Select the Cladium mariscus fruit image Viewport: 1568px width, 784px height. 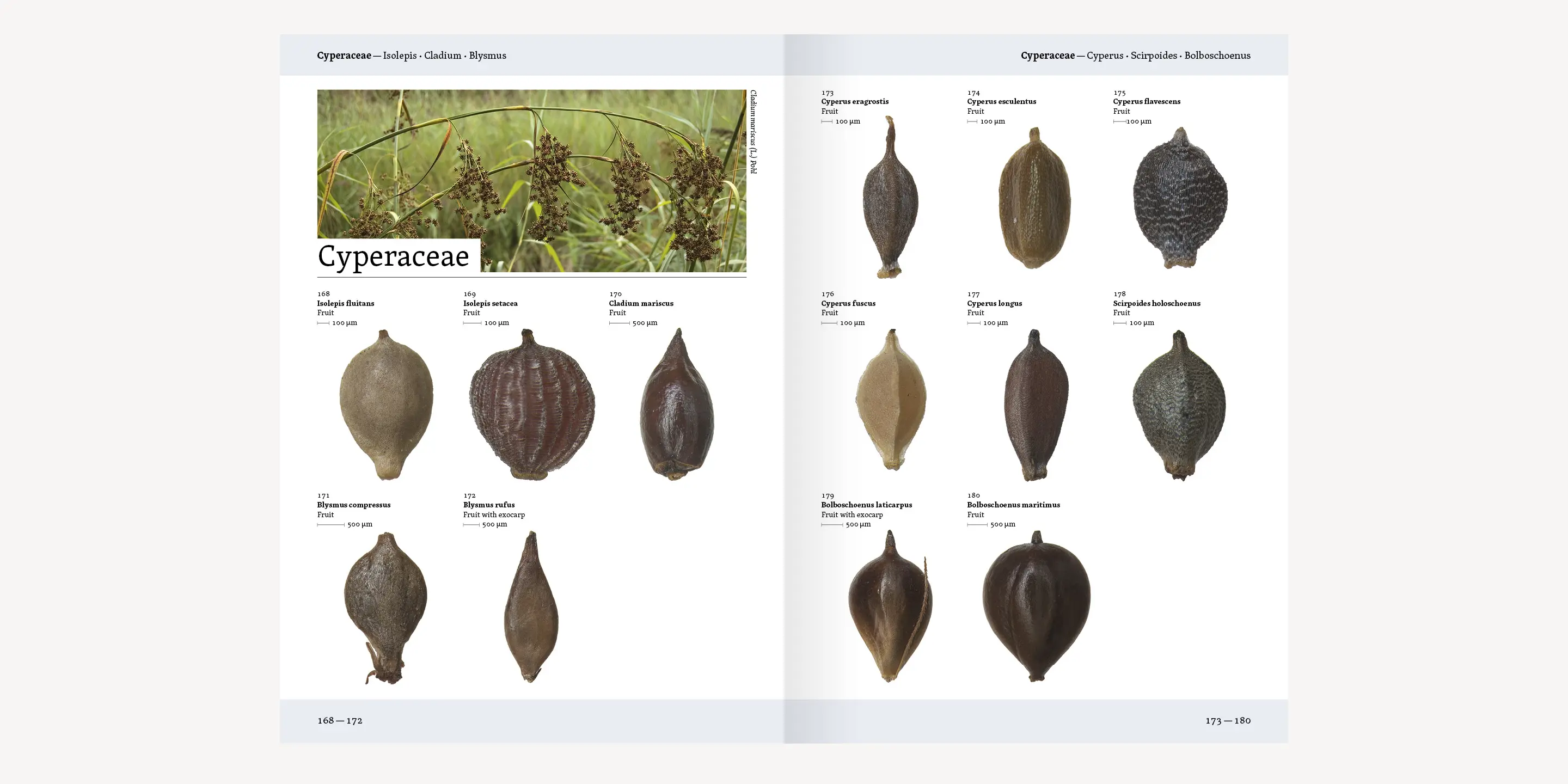677,404
